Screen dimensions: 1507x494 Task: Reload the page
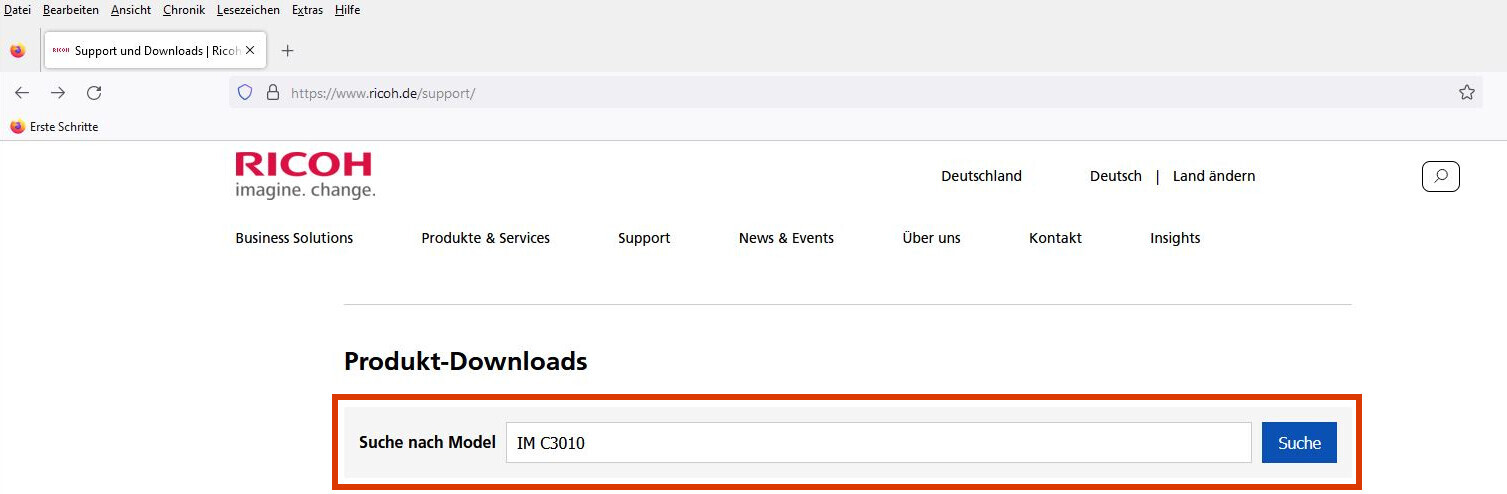tap(94, 93)
